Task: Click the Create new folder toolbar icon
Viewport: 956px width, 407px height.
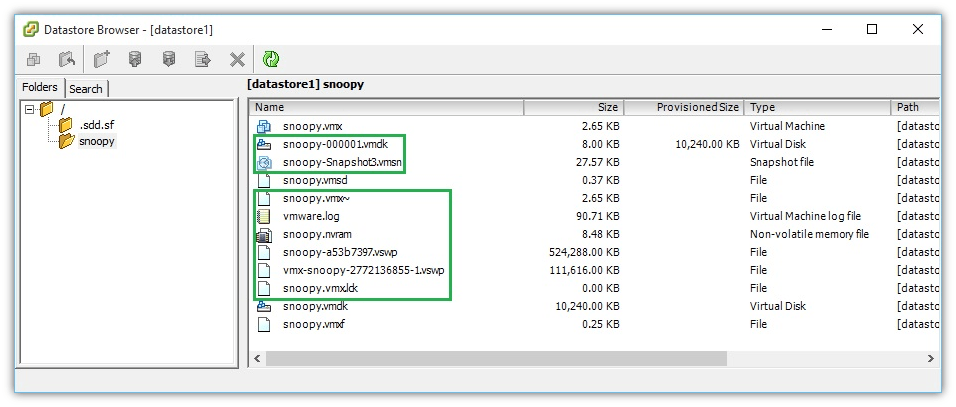Action: pos(102,59)
